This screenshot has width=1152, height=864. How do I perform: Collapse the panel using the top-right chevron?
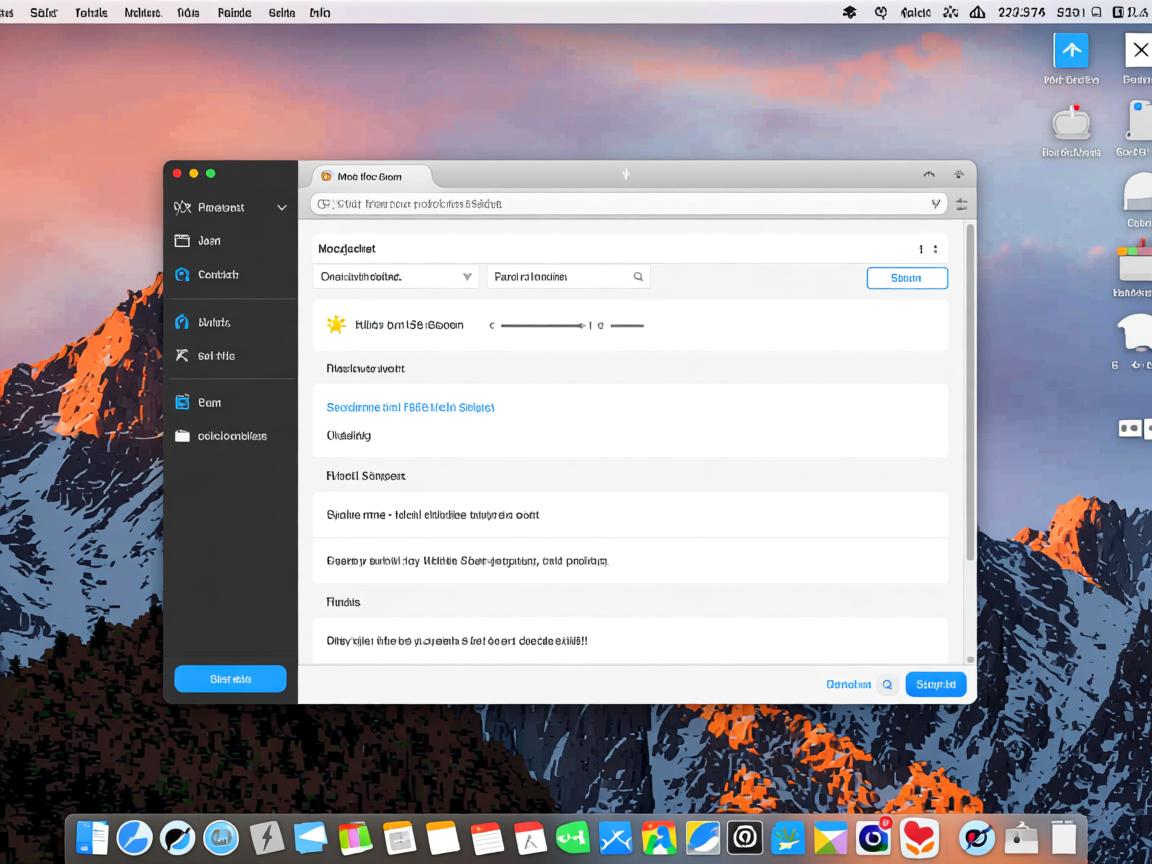pyautogui.click(x=929, y=175)
